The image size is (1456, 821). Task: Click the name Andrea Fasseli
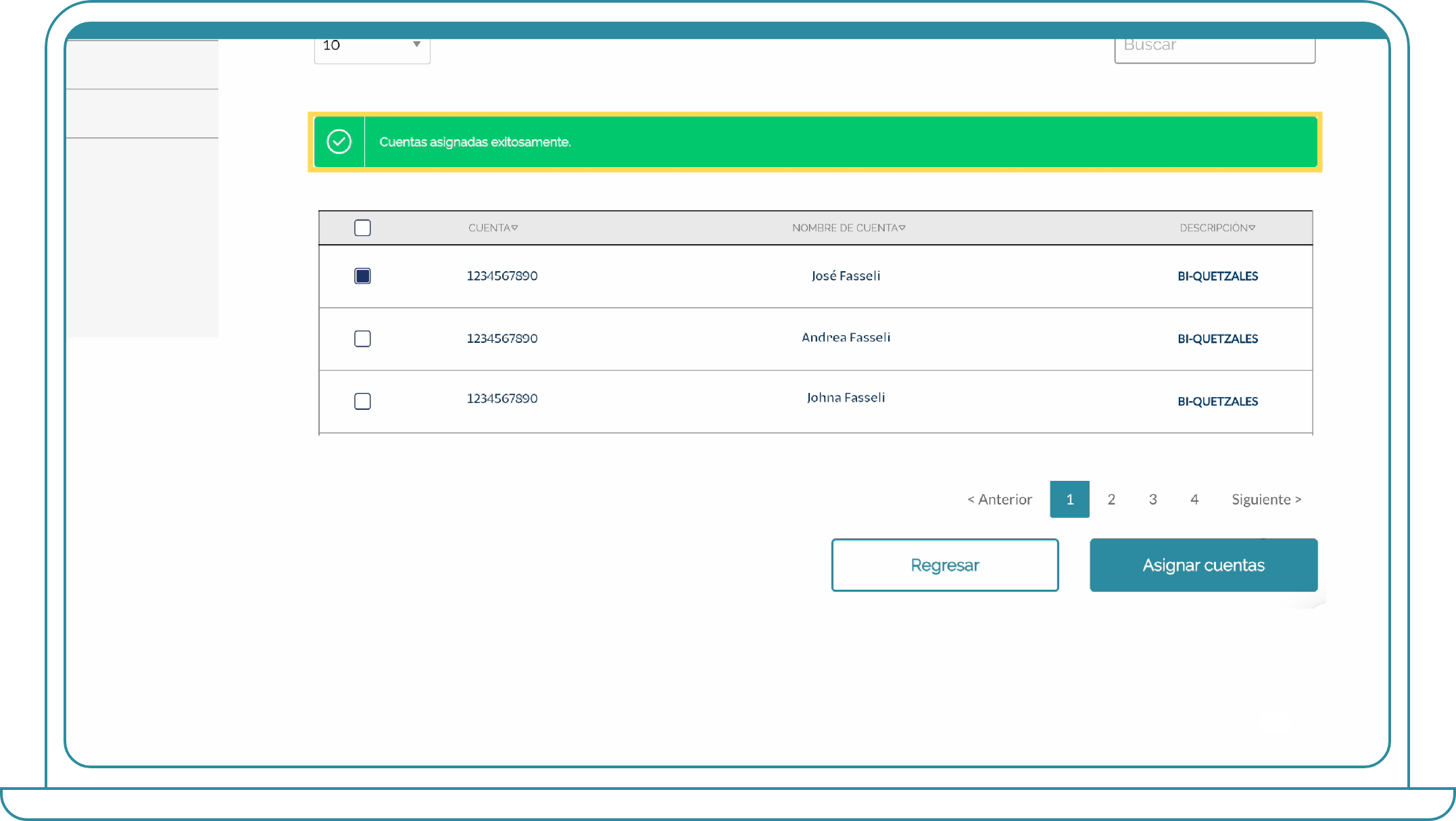(x=846, y=337)
